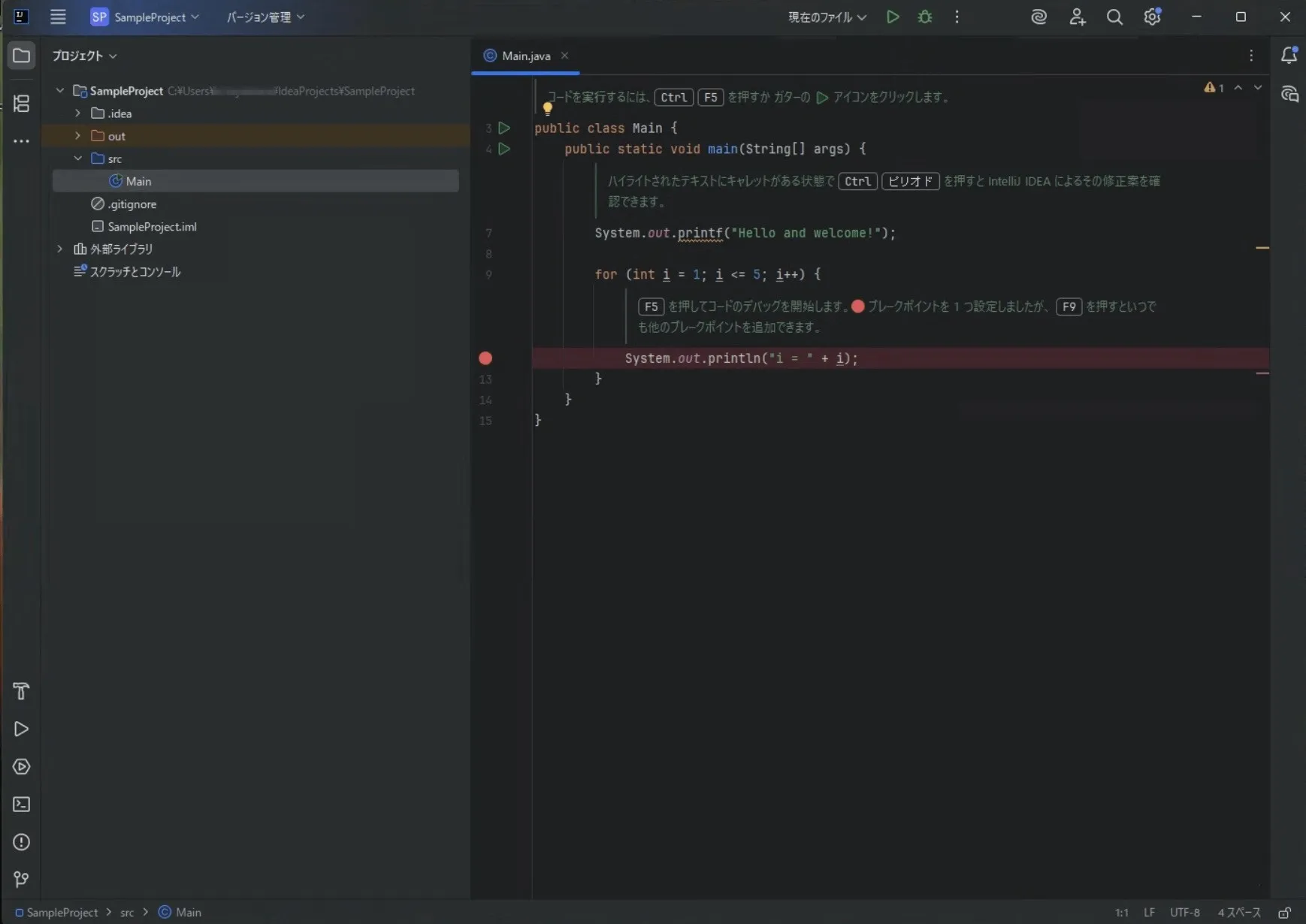Open Notifications bell icon
Image resolution: width=1306 pixels, height=924 pixels.
pyautogui.click(x=1289, y=55)
